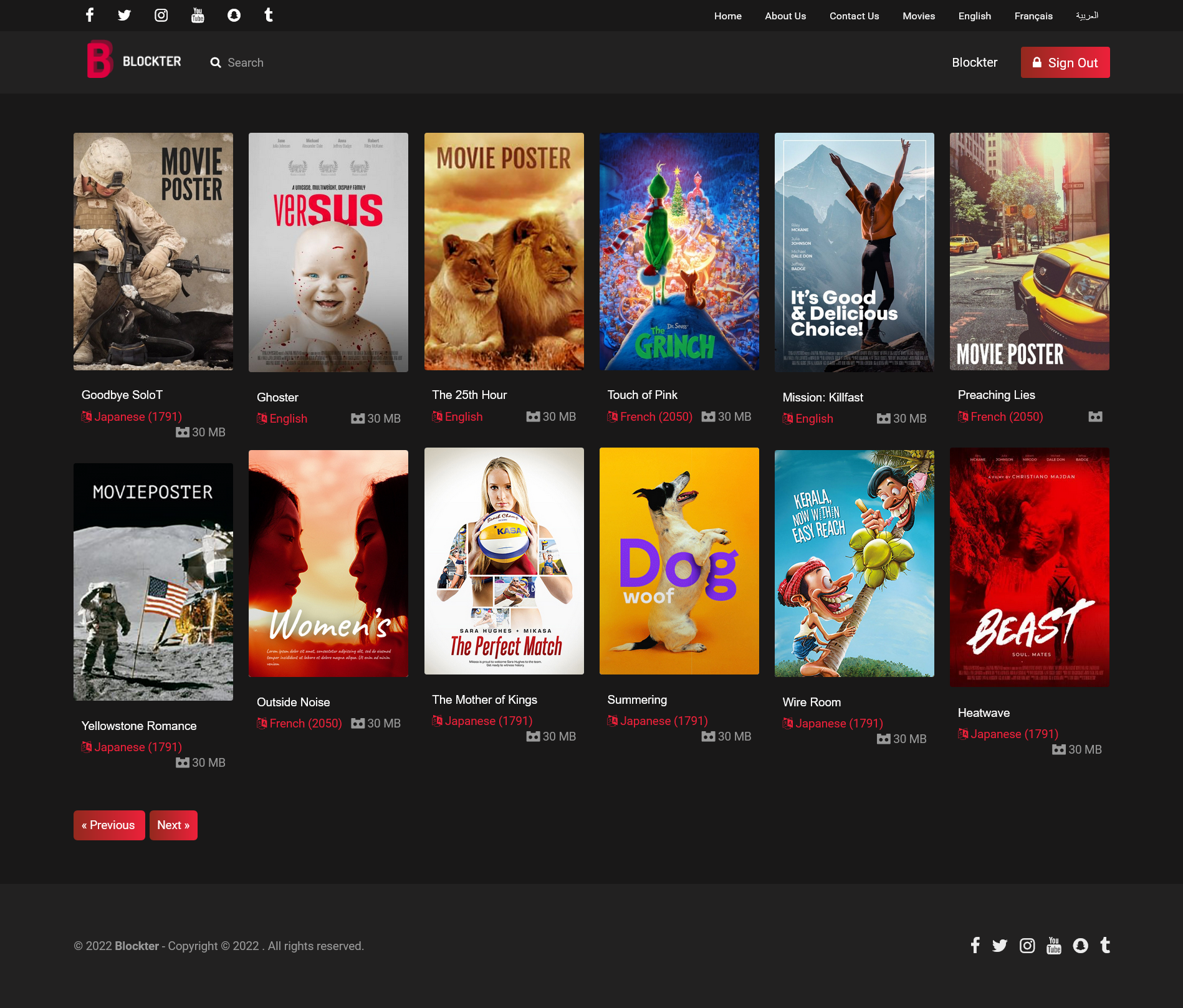Select the Dog woof poster thumbnail
This screenshot has width=1183, height=1008.
(x=679, y=561)
